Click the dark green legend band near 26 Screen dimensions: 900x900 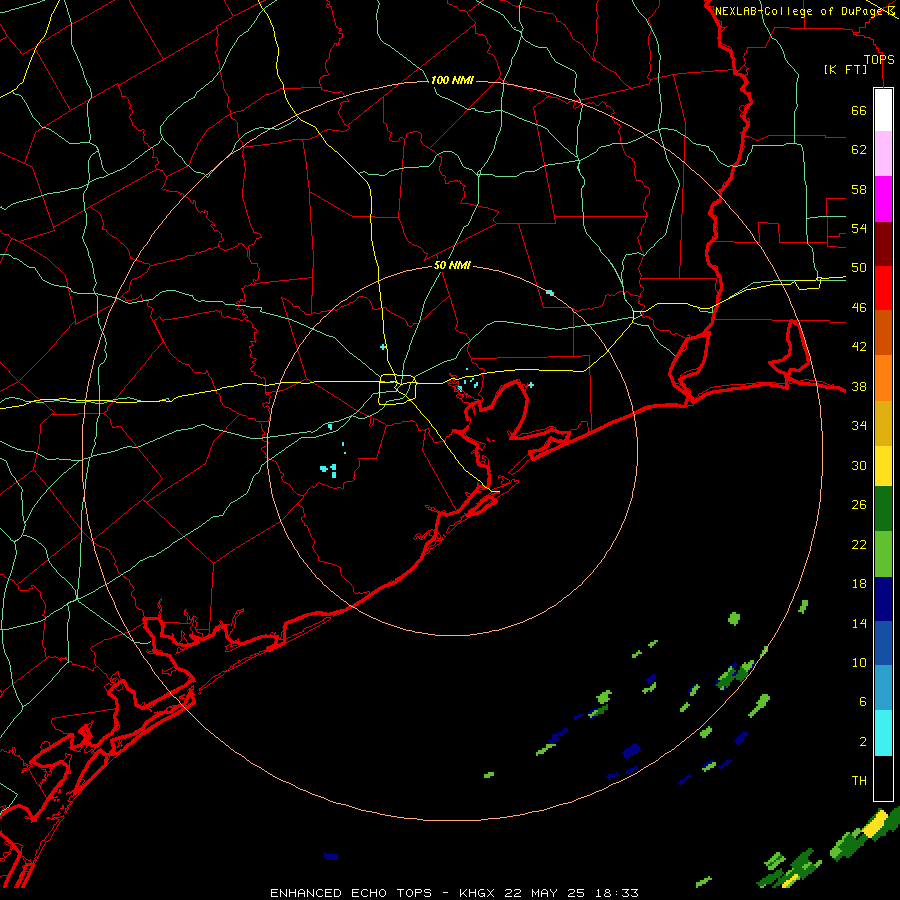(883, 509)
